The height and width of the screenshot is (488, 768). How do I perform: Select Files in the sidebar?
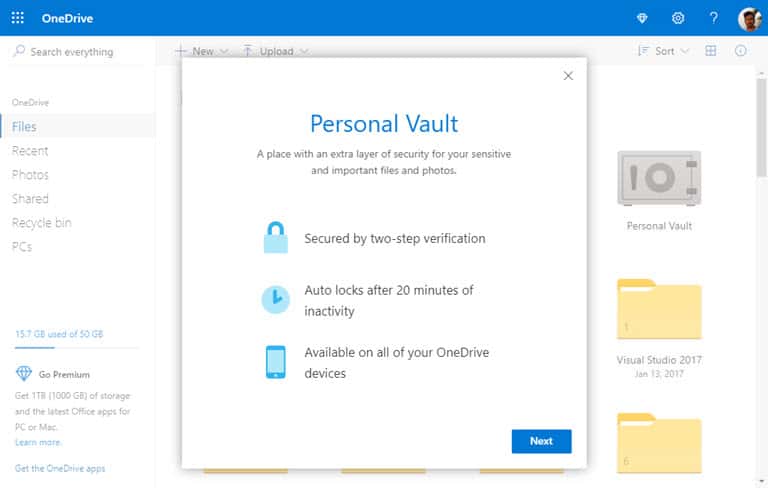pyautogui.click(x=78, y=126)
